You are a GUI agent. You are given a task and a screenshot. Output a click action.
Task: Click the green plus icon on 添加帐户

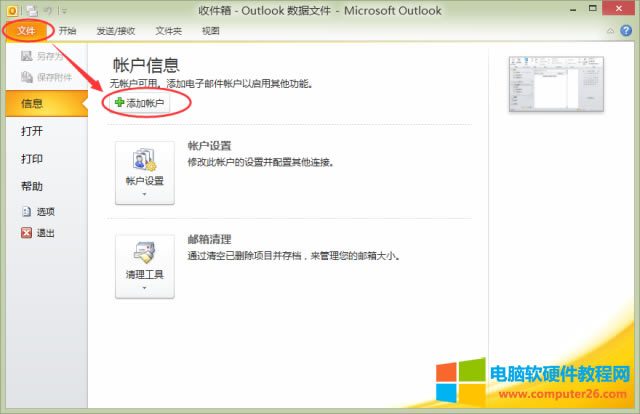(119, 102)
